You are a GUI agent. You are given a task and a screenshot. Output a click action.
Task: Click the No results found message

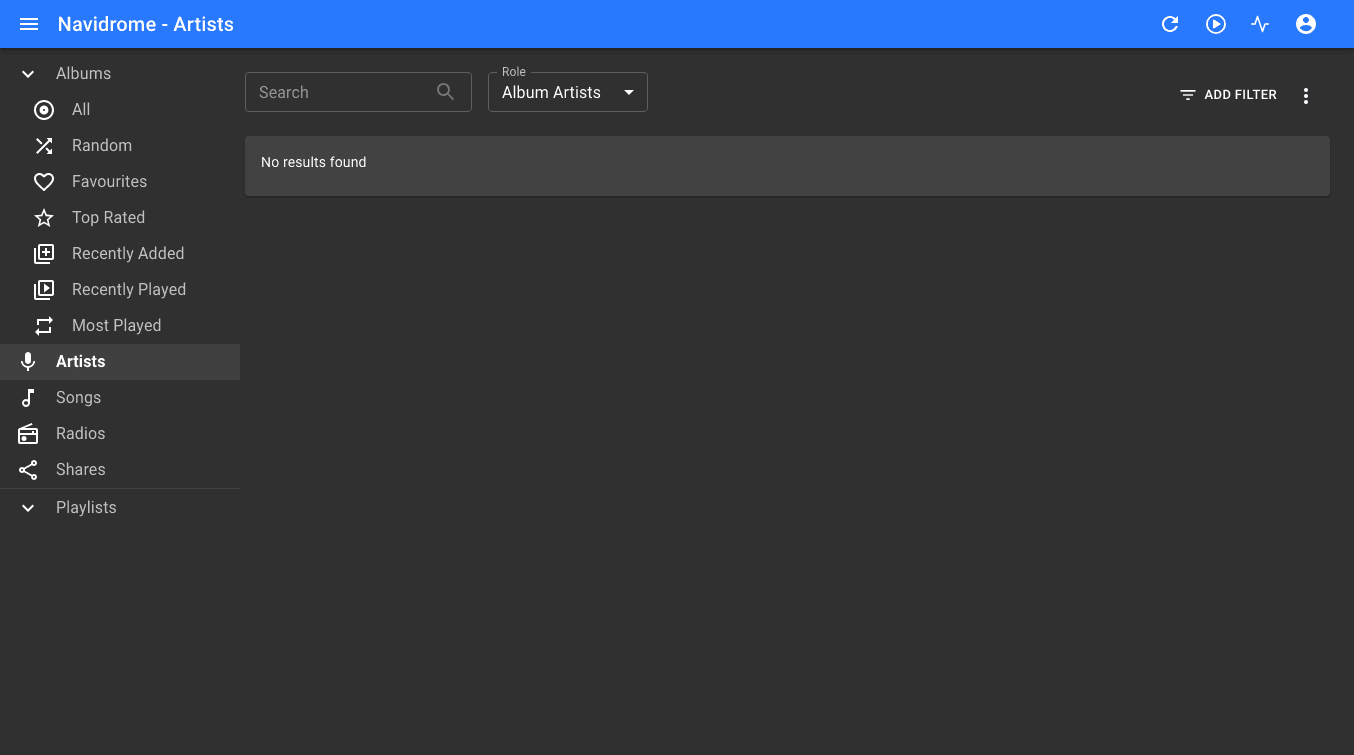point(314,162)
